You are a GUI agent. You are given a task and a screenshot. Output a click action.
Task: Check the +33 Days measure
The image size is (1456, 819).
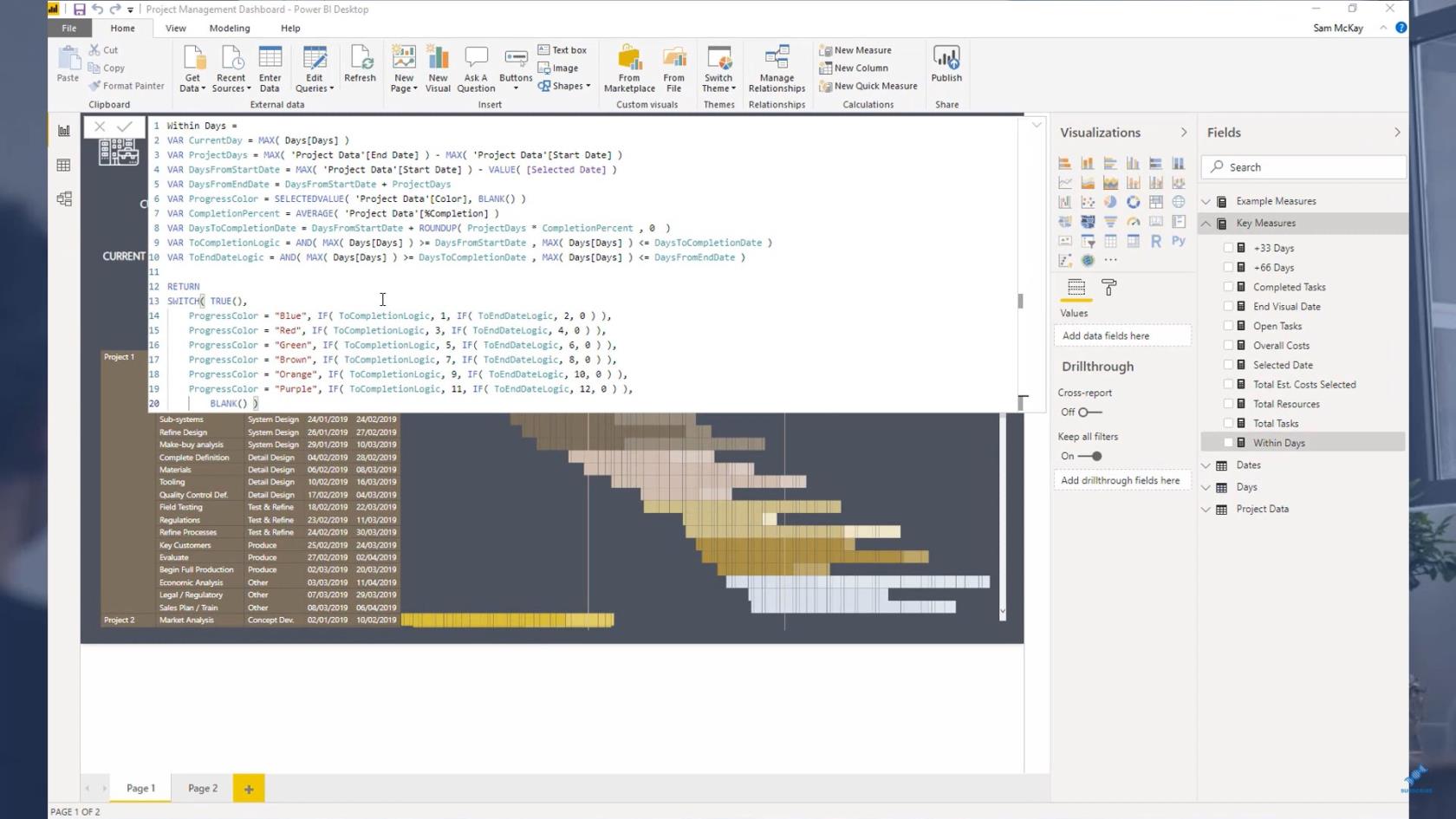tap(1228, 248)
